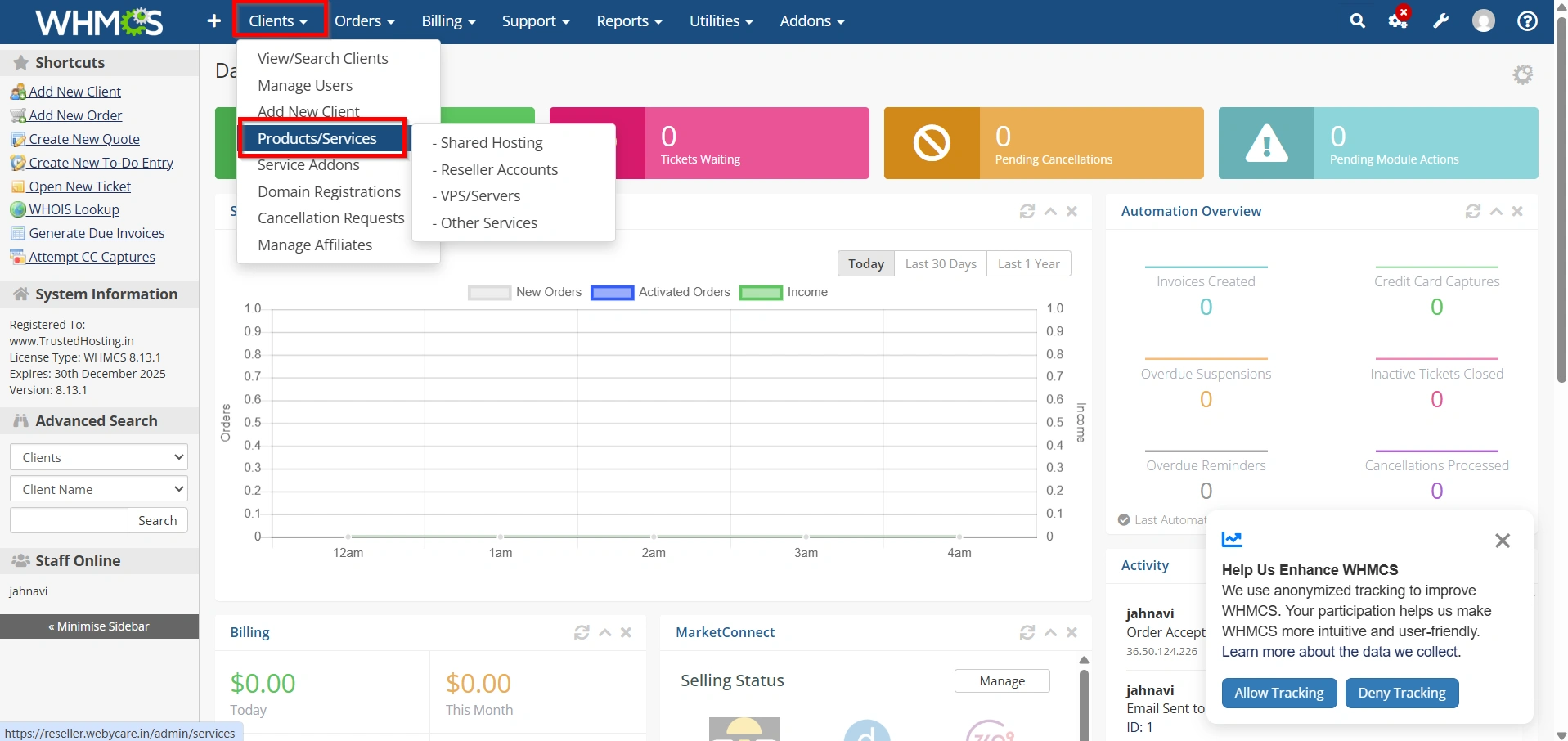The image size is (1568, 741).
Task: Click the dashboard settings gear icon
Action: pos(1522,74)
